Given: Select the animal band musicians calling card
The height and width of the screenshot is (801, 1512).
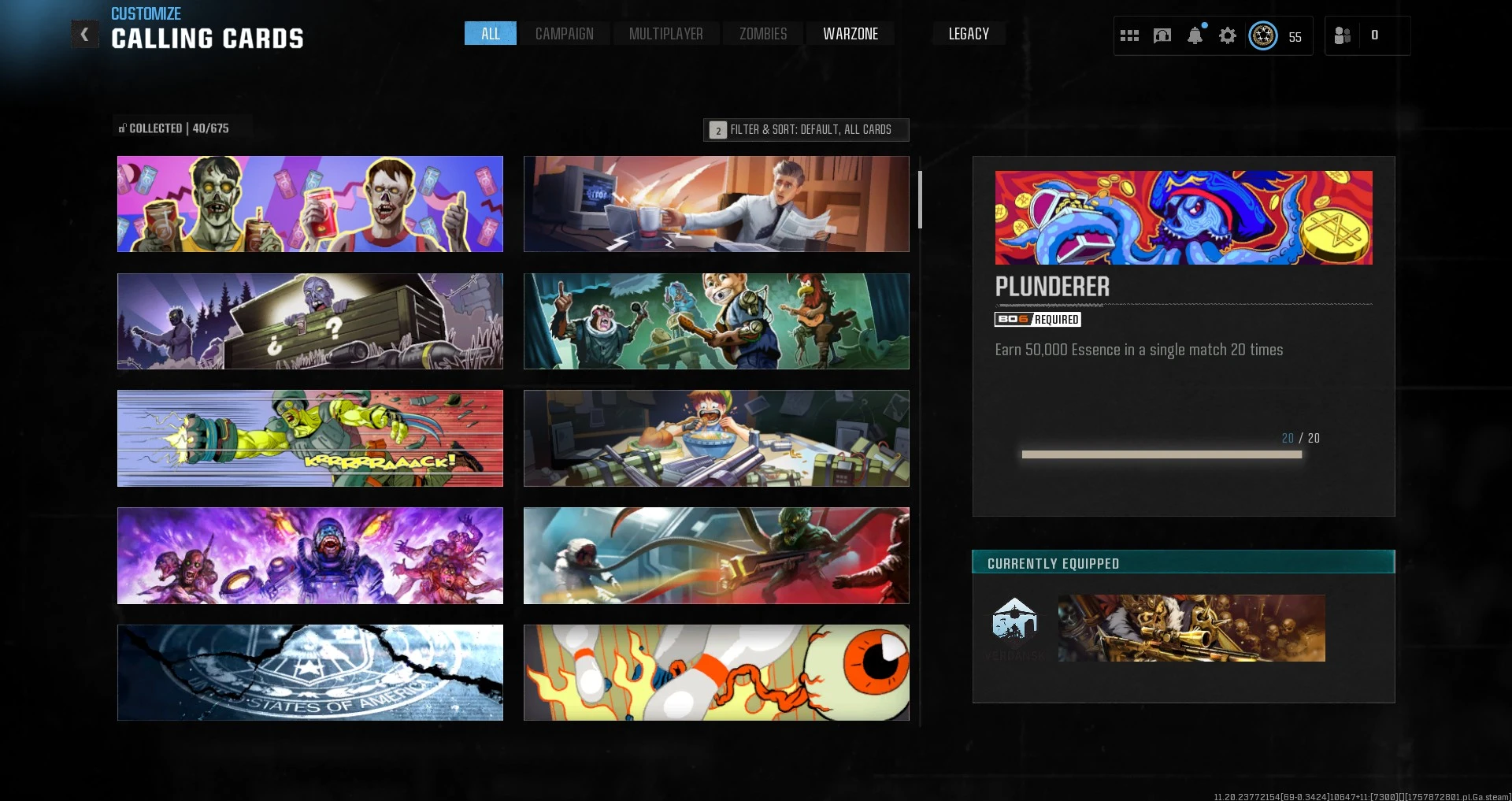Looking at the screenshot, I should tap(717, 321).
